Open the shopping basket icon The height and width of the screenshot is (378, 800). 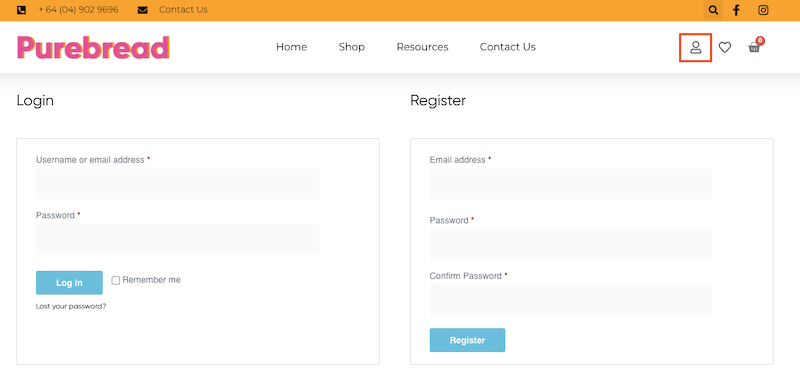[755, 46]
